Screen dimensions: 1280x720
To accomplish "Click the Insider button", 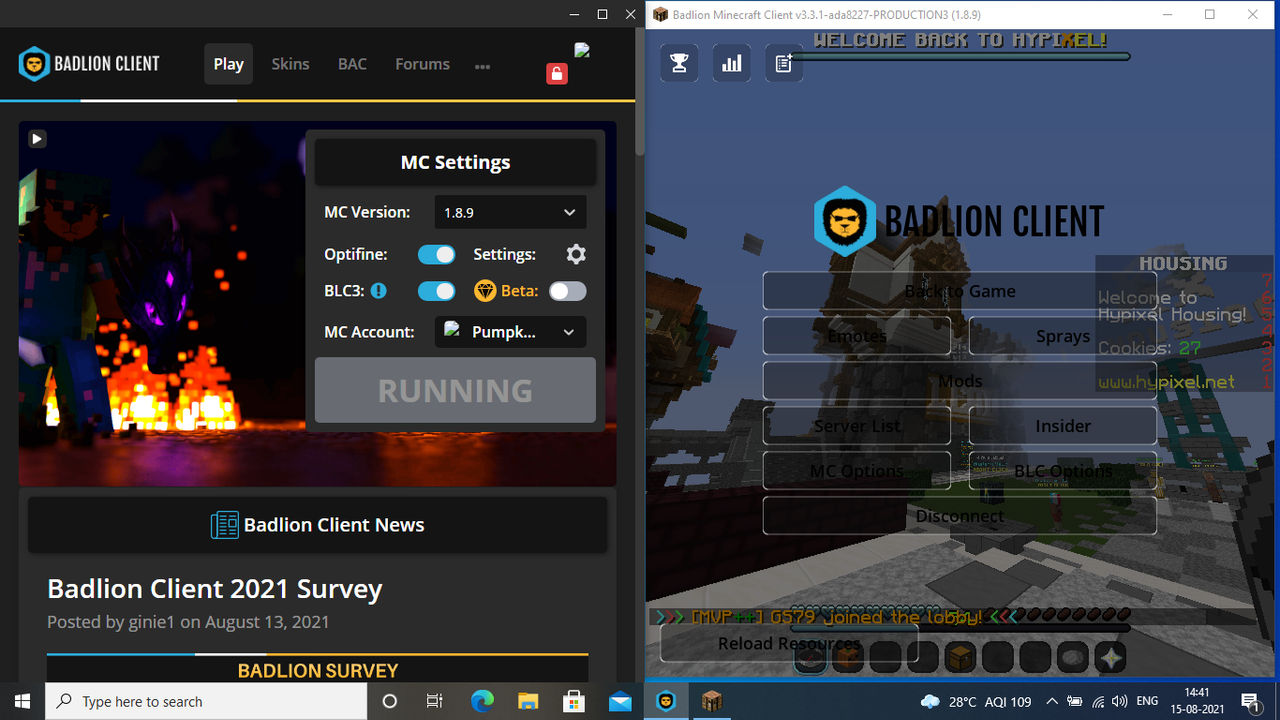I will [1063, 426].
